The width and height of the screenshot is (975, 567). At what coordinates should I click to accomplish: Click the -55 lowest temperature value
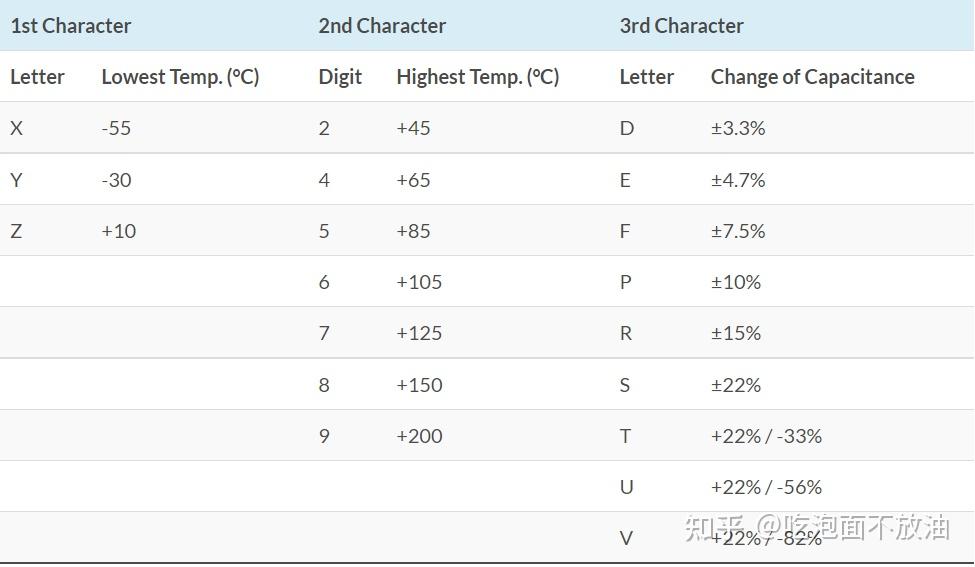pos(116,128)
